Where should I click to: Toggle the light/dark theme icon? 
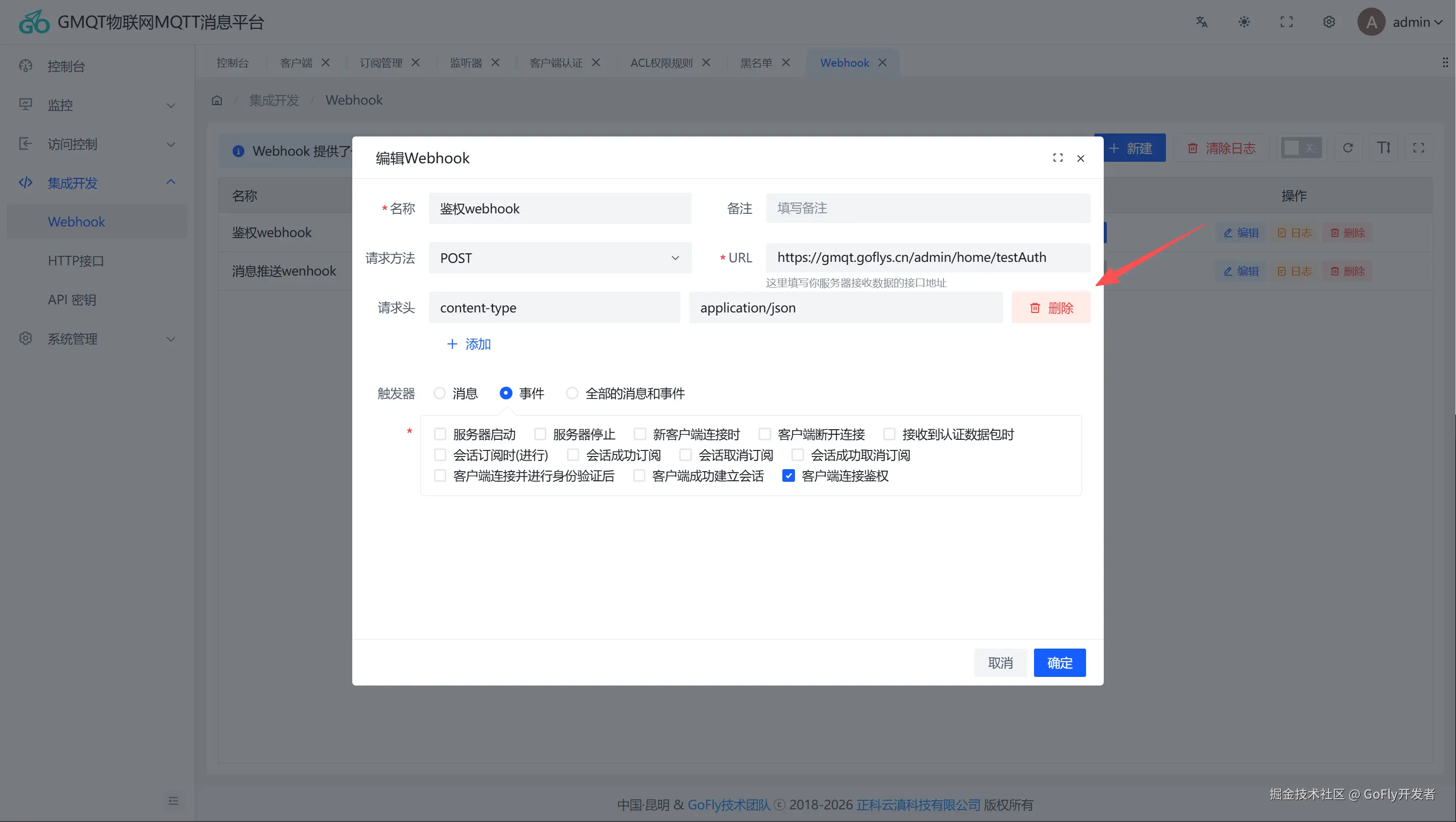coord(1244,22)
